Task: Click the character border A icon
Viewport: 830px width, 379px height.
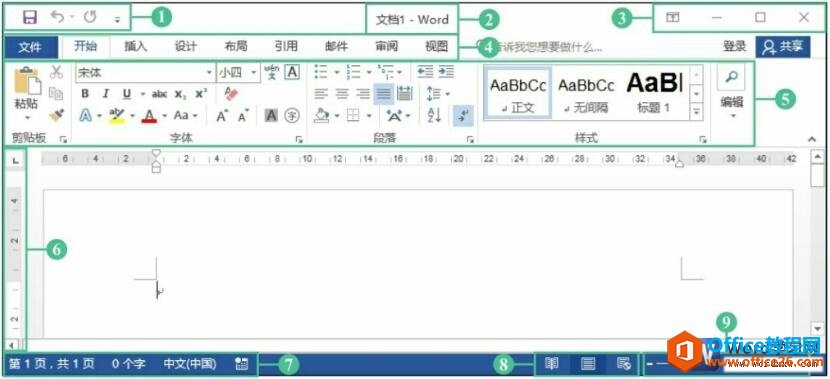Action: pyautogui.click(x=292, y=72)
